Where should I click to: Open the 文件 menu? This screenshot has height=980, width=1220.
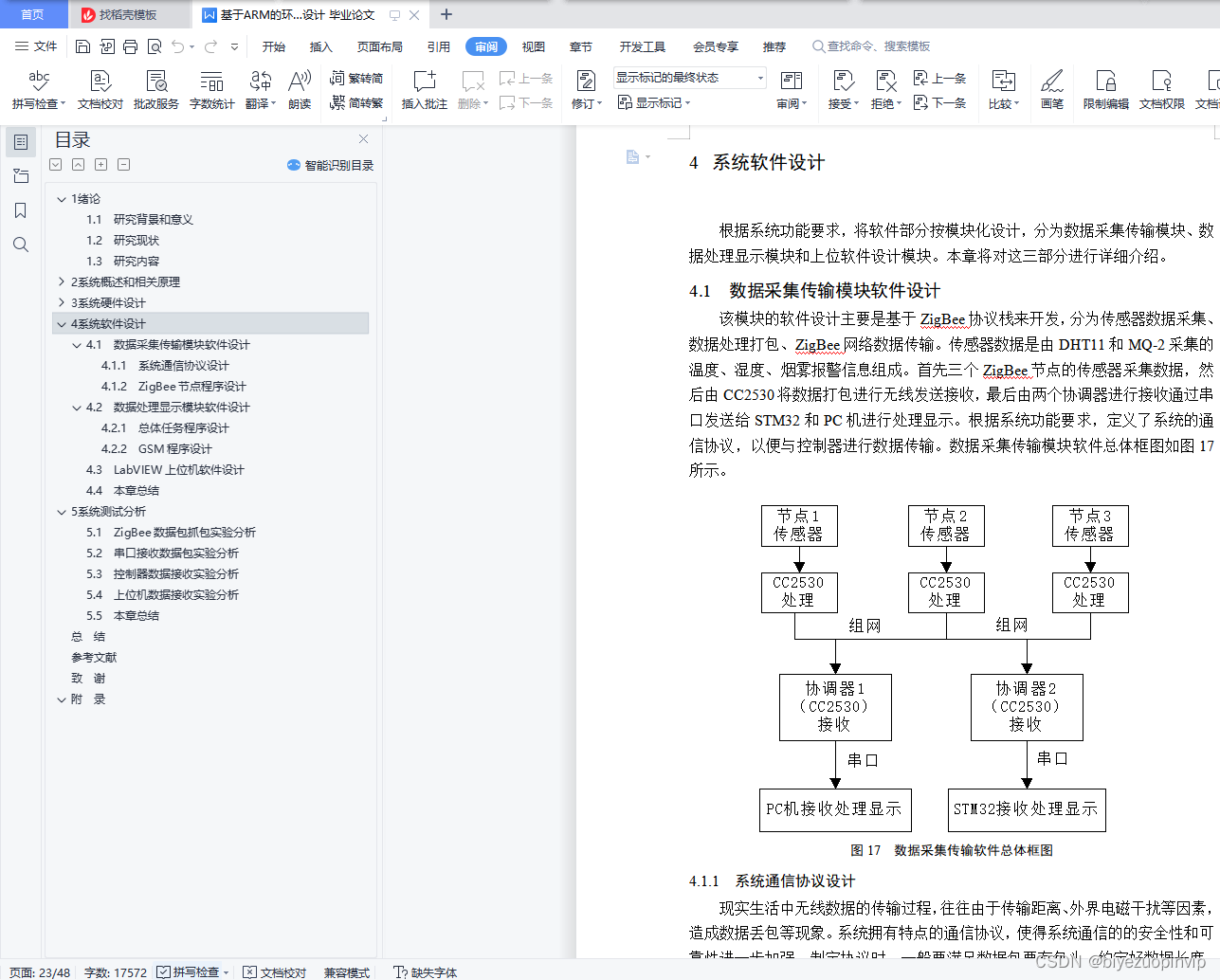coord(36,46)
